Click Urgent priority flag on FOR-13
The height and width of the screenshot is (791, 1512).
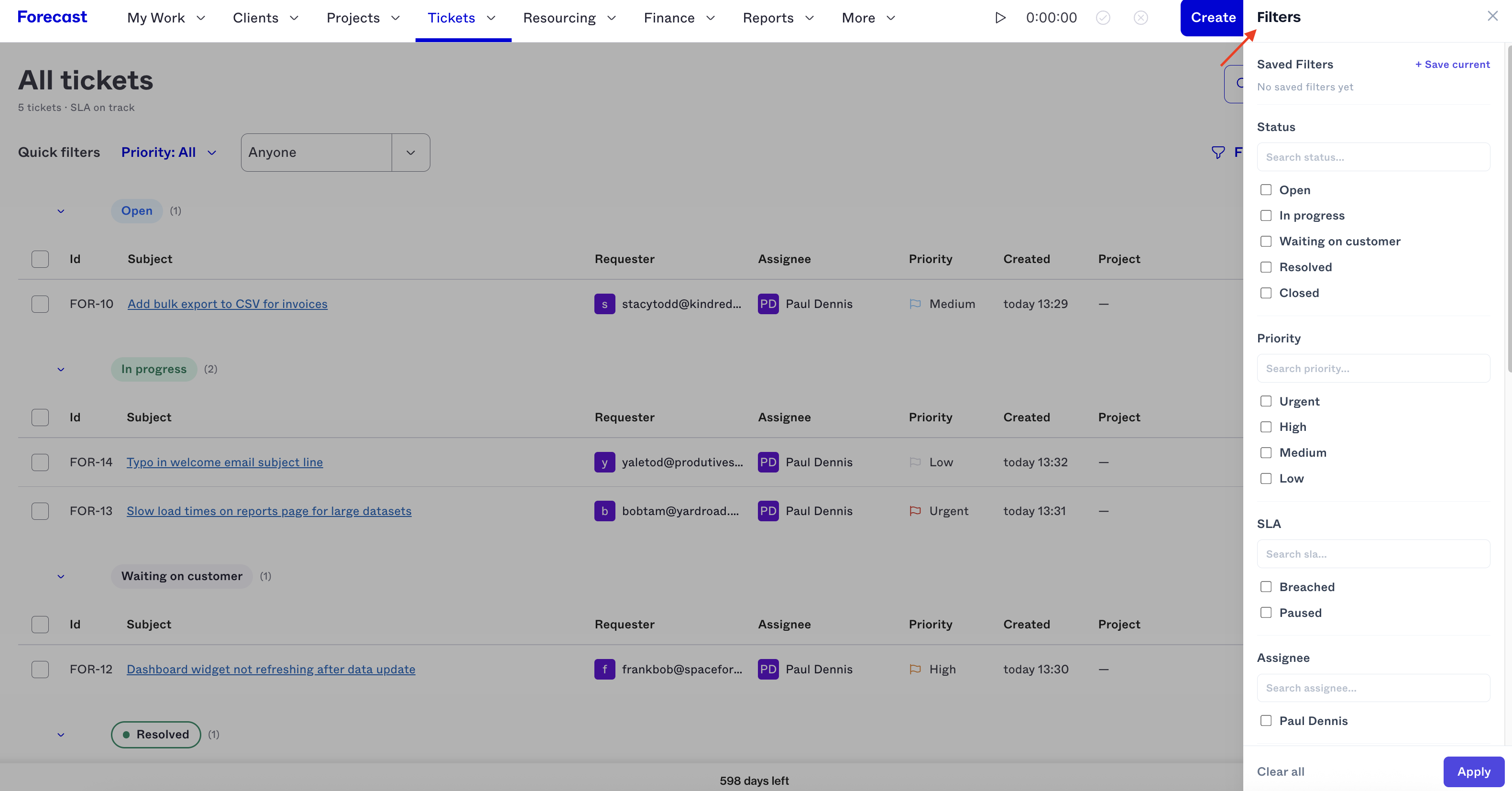(x=915, y=511)
